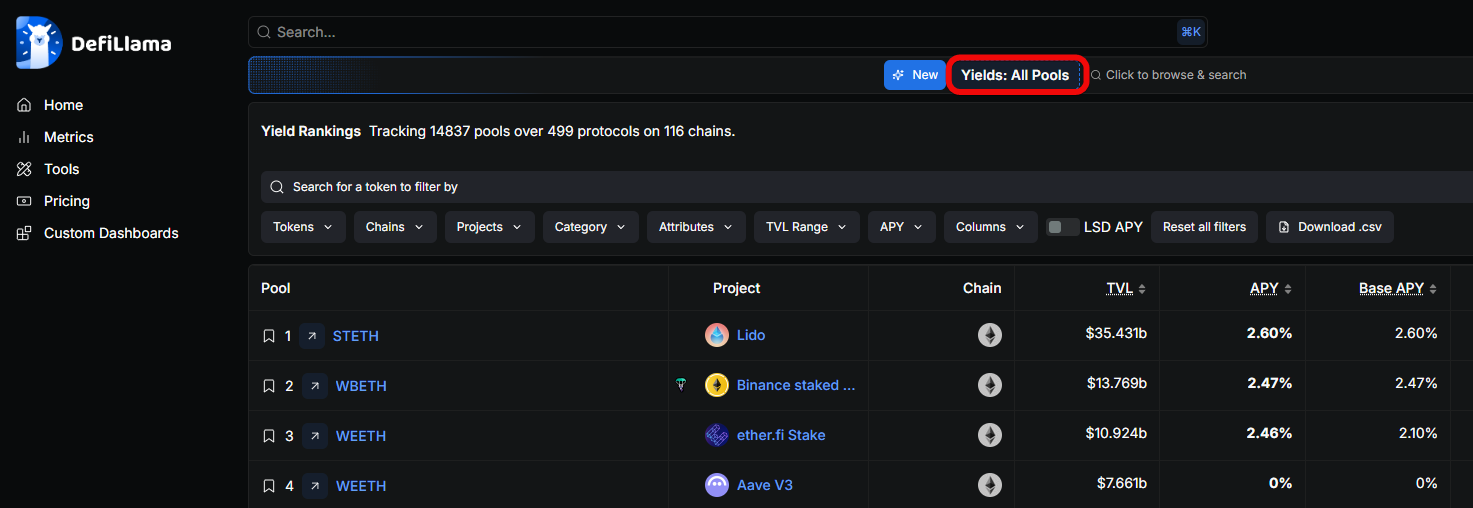
Task: Expand the TVL Range dropdown
Action: click(x=806, y=227)
